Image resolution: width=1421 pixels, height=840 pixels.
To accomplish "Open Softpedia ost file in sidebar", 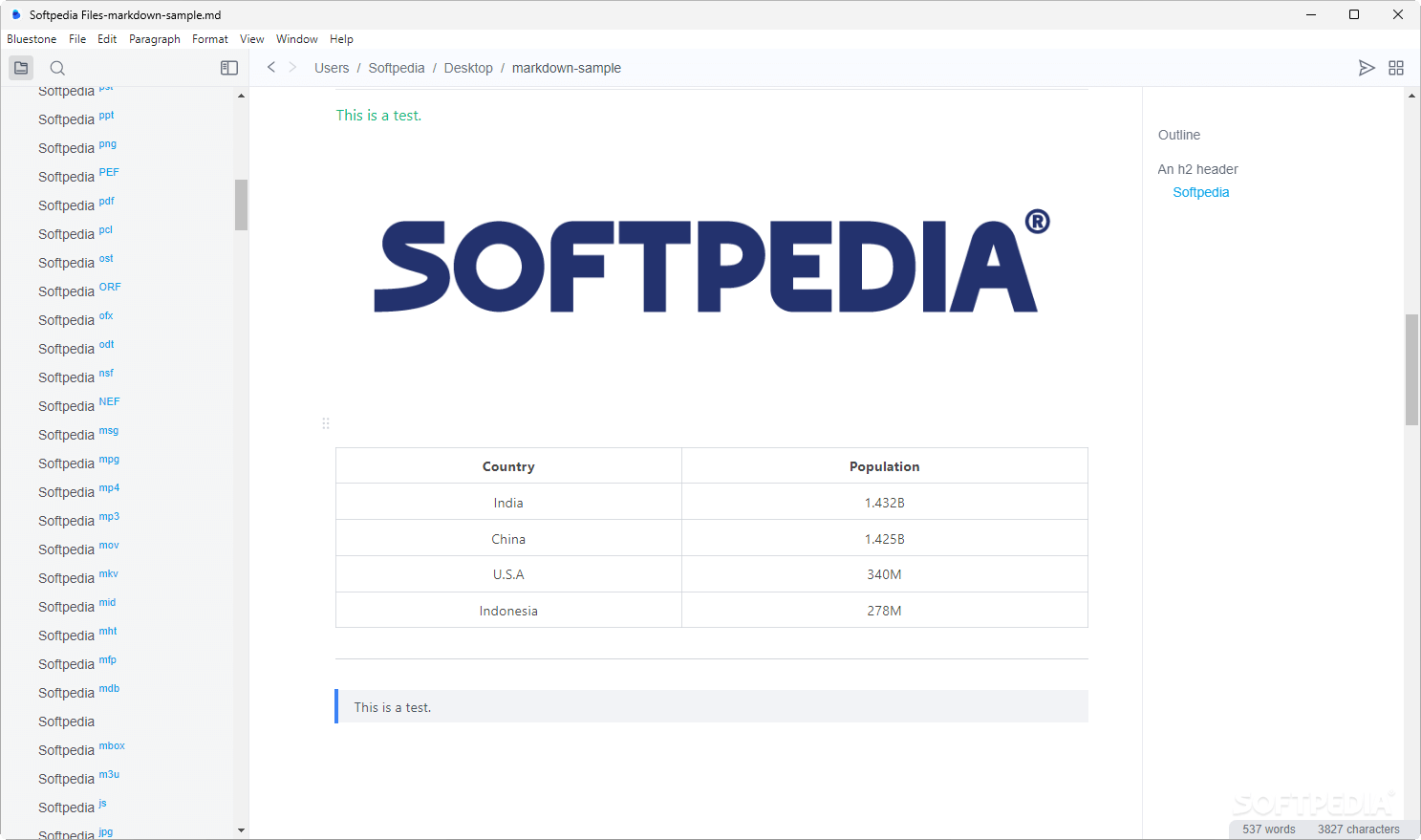I will point(75,262).
